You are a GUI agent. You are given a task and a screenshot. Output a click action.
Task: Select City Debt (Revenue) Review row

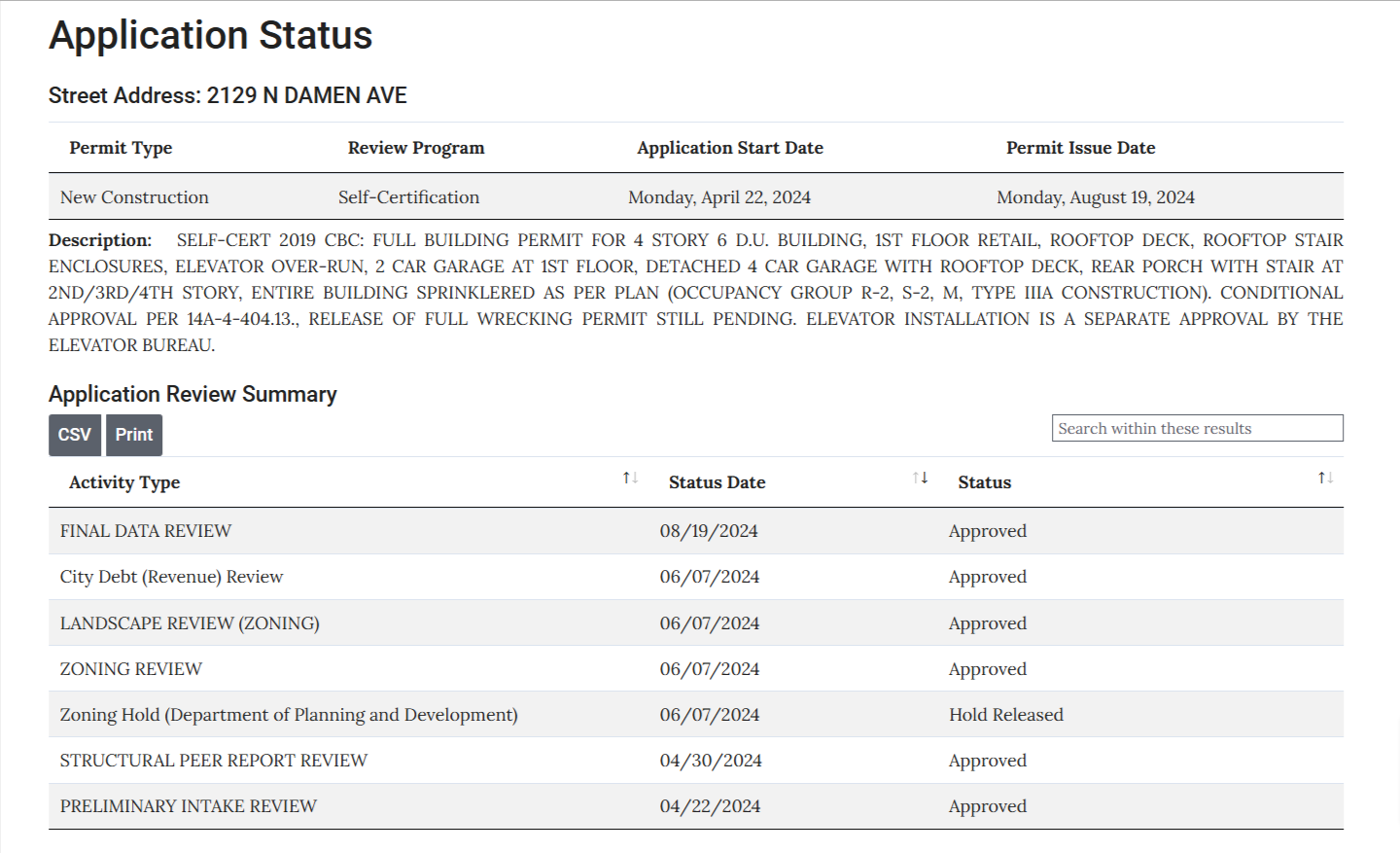(696, 577)
